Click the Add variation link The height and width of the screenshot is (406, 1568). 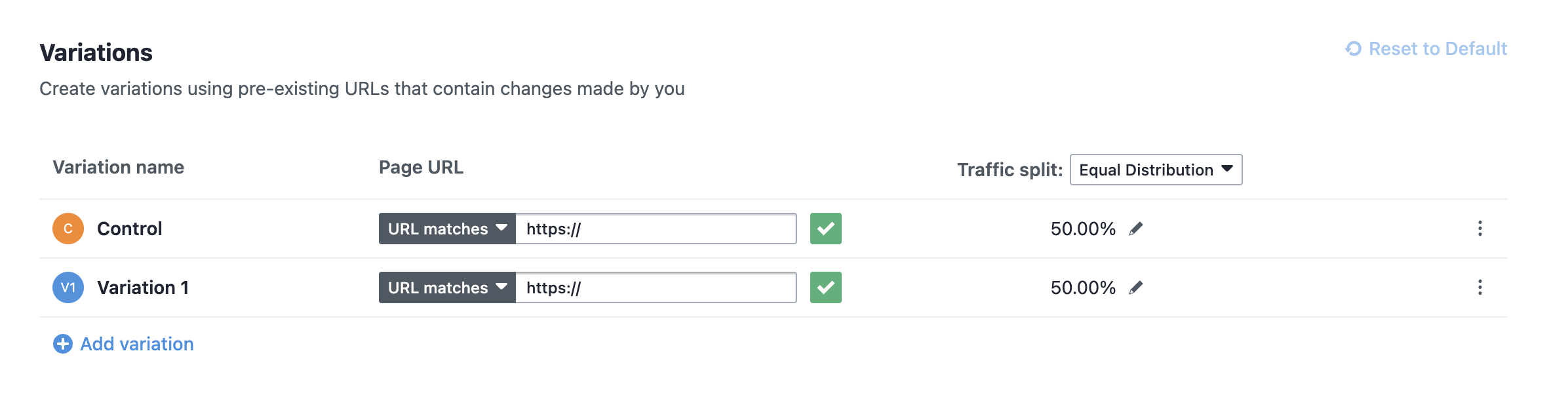(136, 344)
